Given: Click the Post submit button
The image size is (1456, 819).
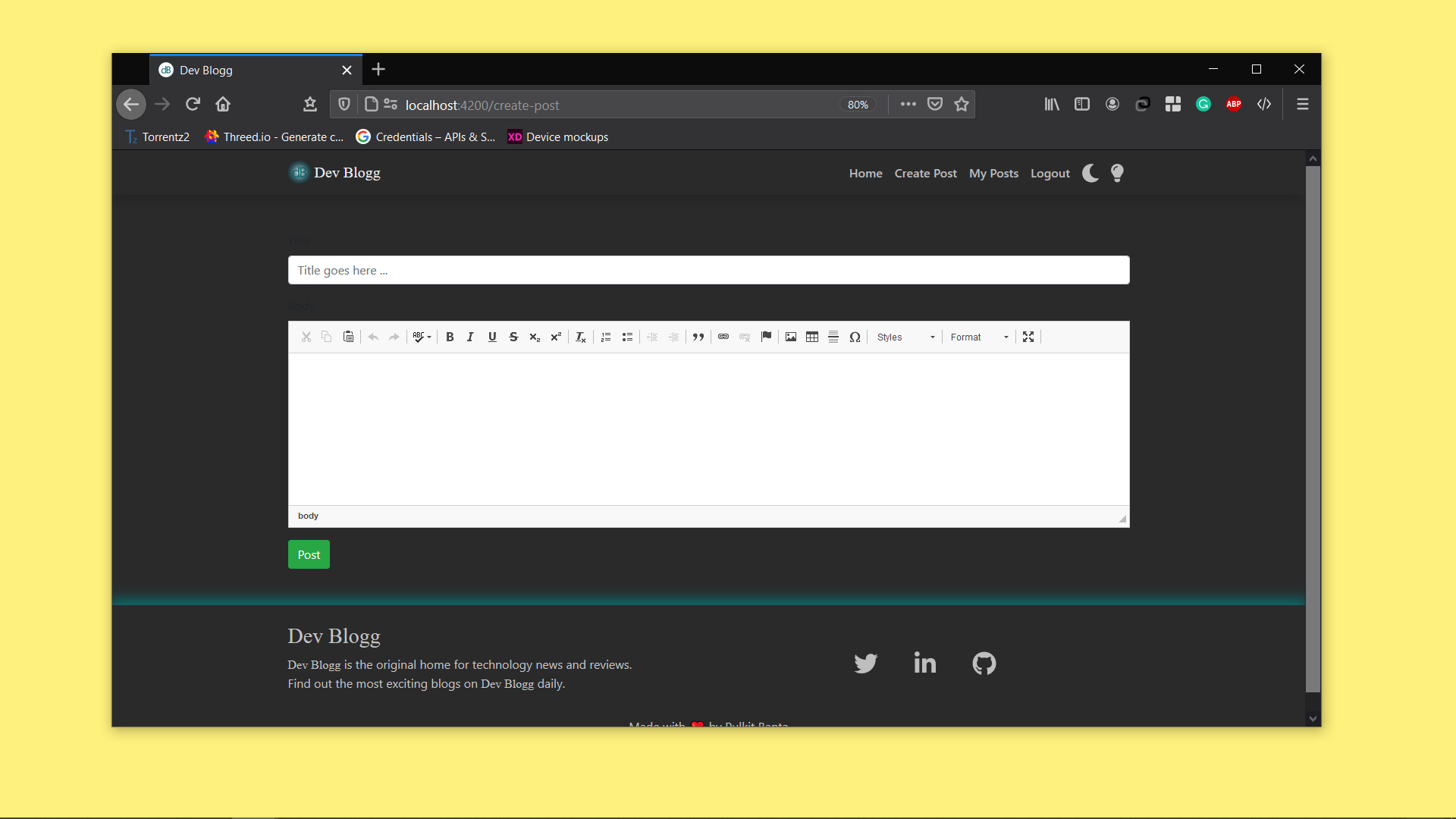Looking at the screenshot, I should coord(308,554).
